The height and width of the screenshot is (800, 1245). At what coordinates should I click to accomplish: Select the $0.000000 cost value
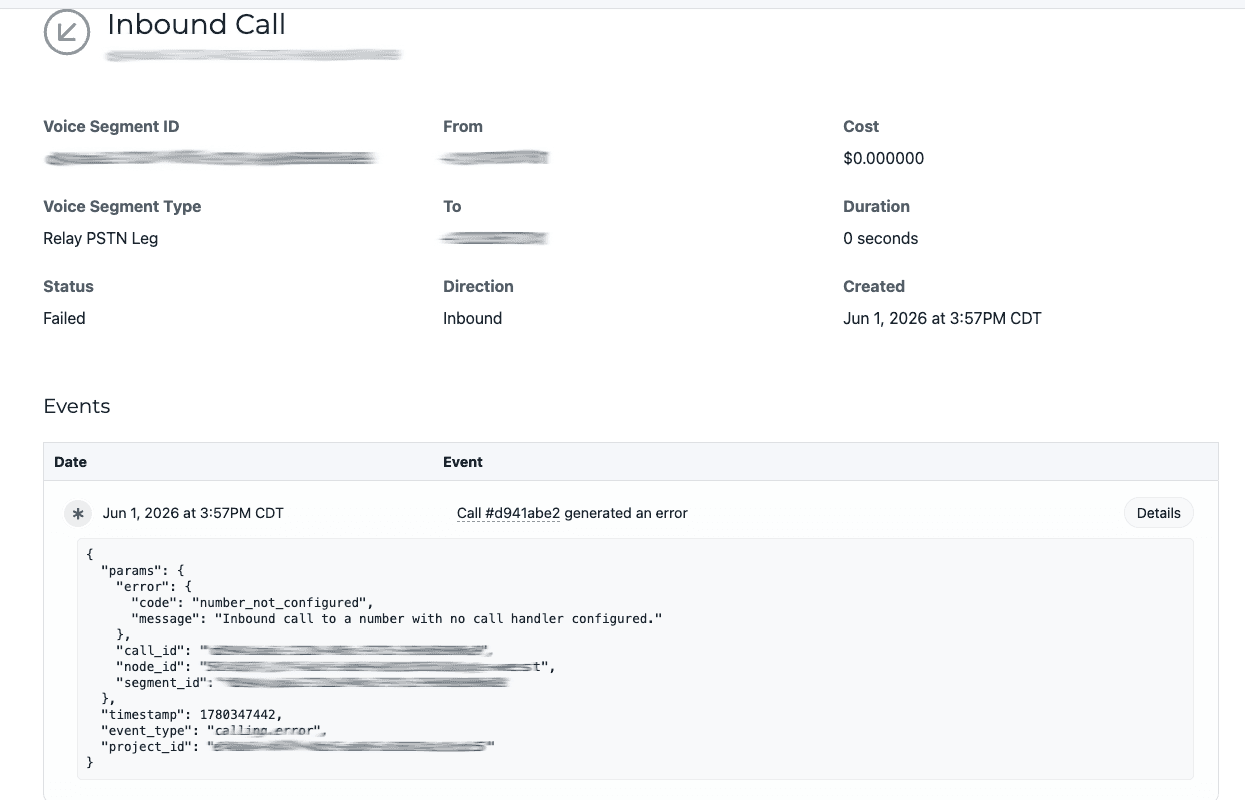[x=884, y=158]
